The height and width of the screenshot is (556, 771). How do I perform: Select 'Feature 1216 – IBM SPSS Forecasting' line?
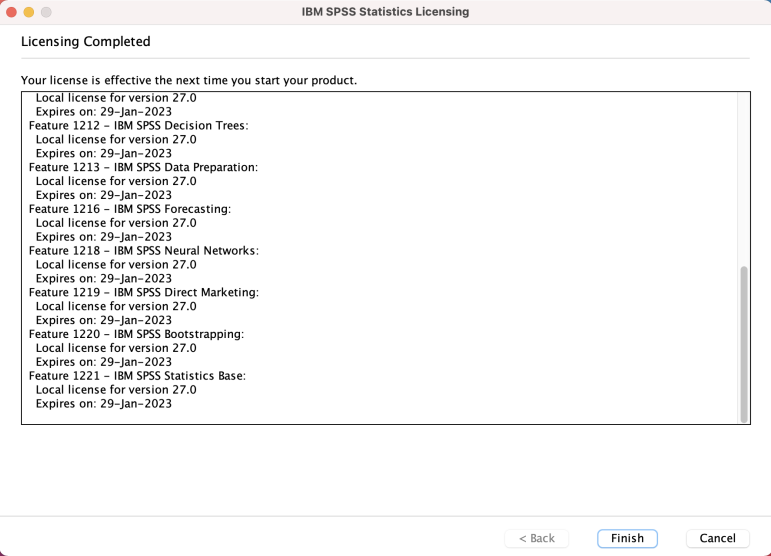(130, 209)
